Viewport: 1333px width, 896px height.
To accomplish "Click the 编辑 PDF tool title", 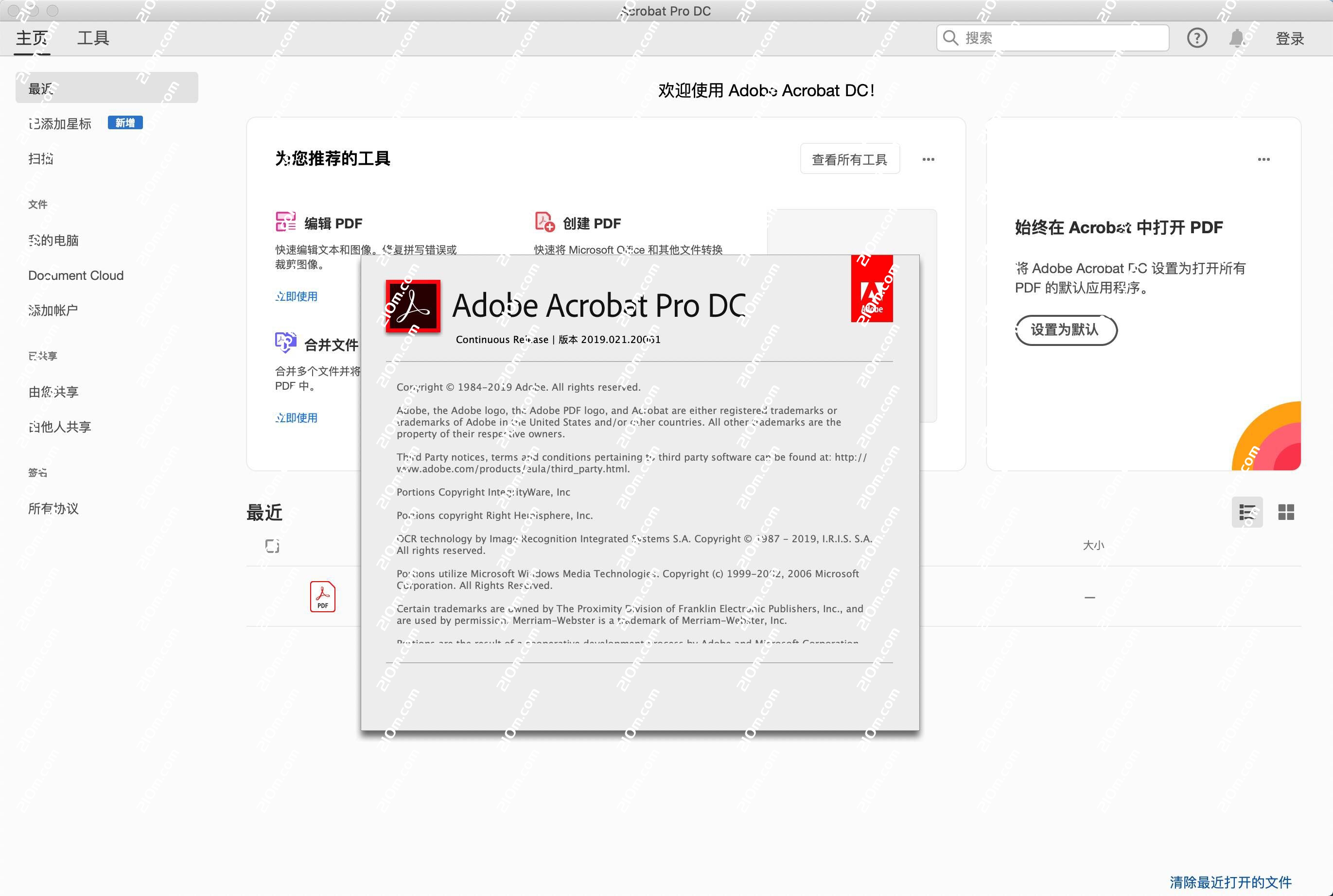I will point(333,224).
